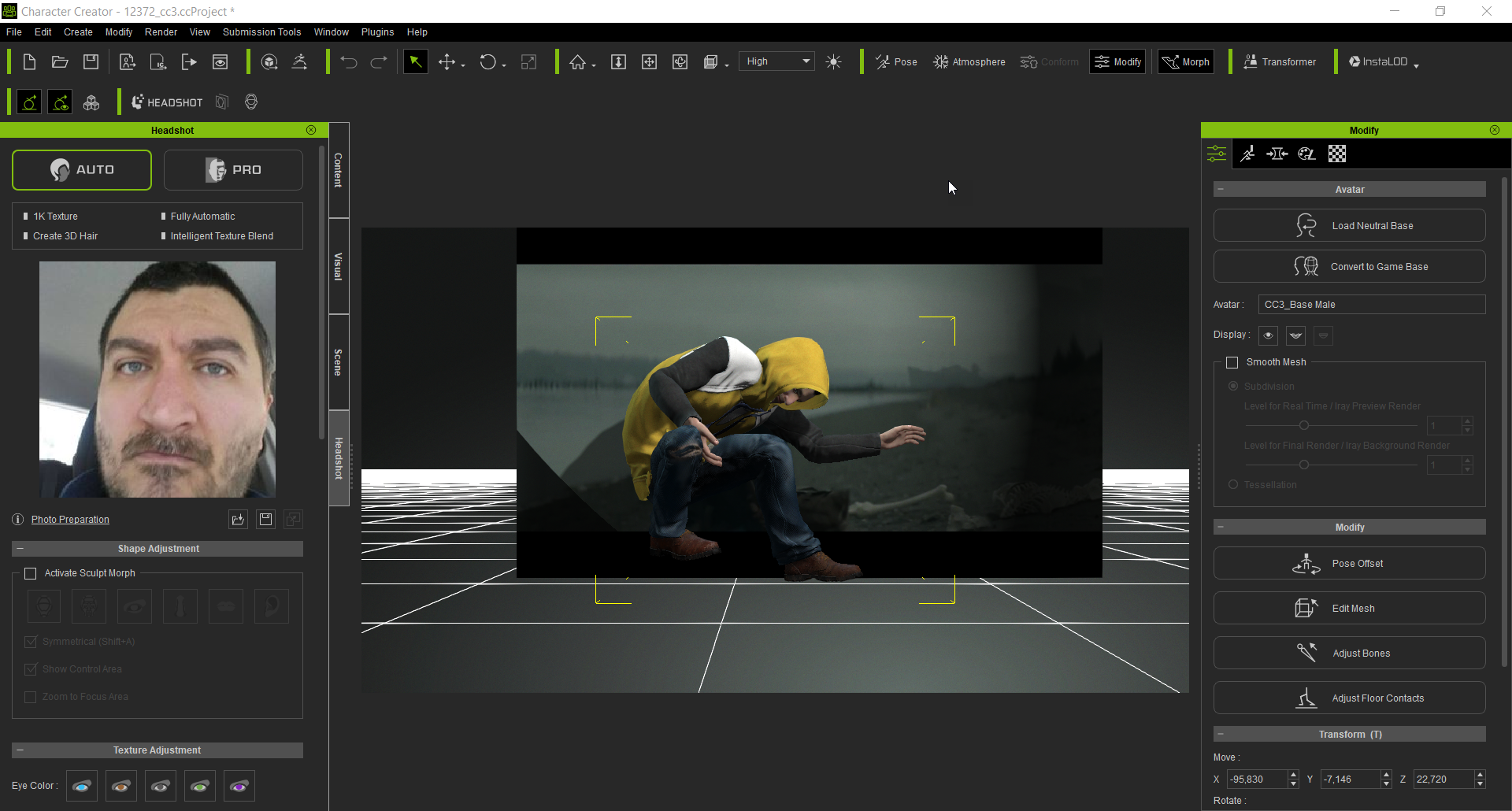Select the arrow Select tool
The height and width of the screenshot is (811, 1512).
point(415,62)
